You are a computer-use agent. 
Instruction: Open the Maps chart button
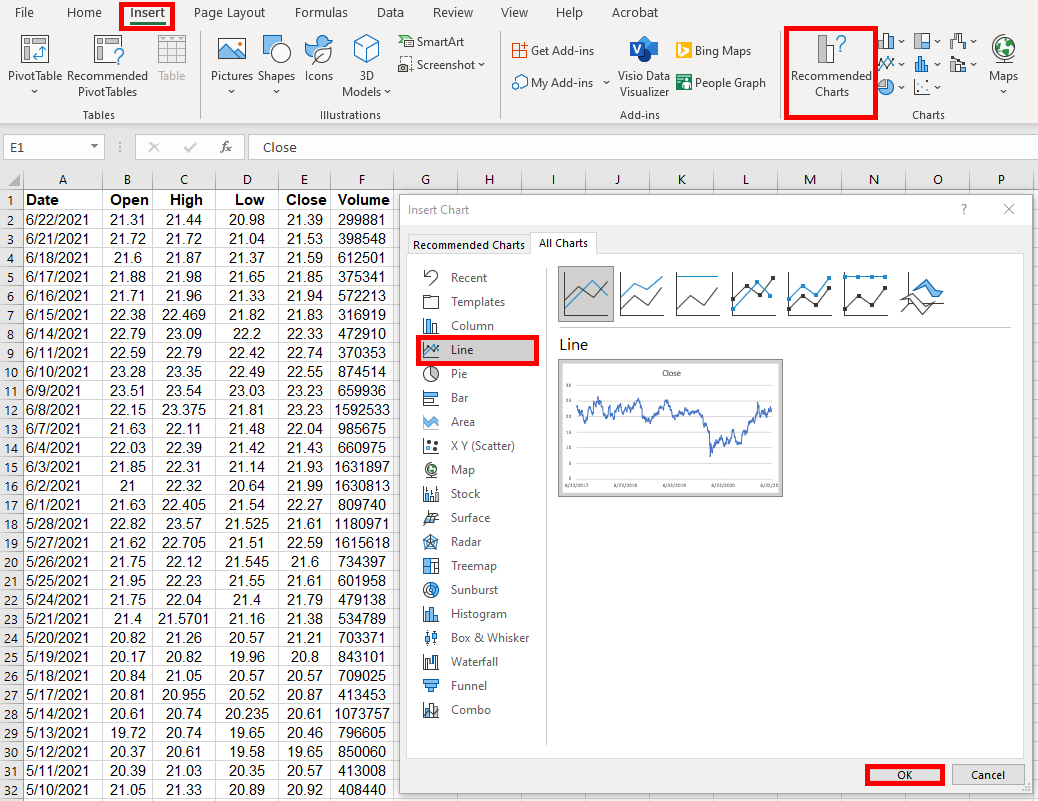(x=1003, y=66)
